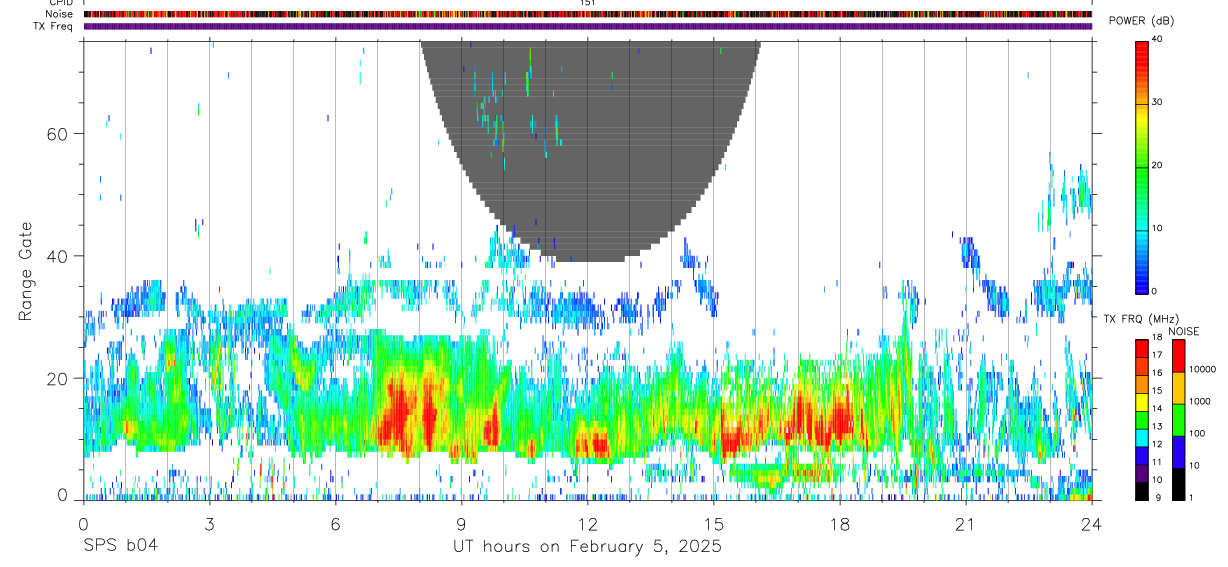
Task: Click the 18 tick on TX frequency legend
Action: [1157, 338]
